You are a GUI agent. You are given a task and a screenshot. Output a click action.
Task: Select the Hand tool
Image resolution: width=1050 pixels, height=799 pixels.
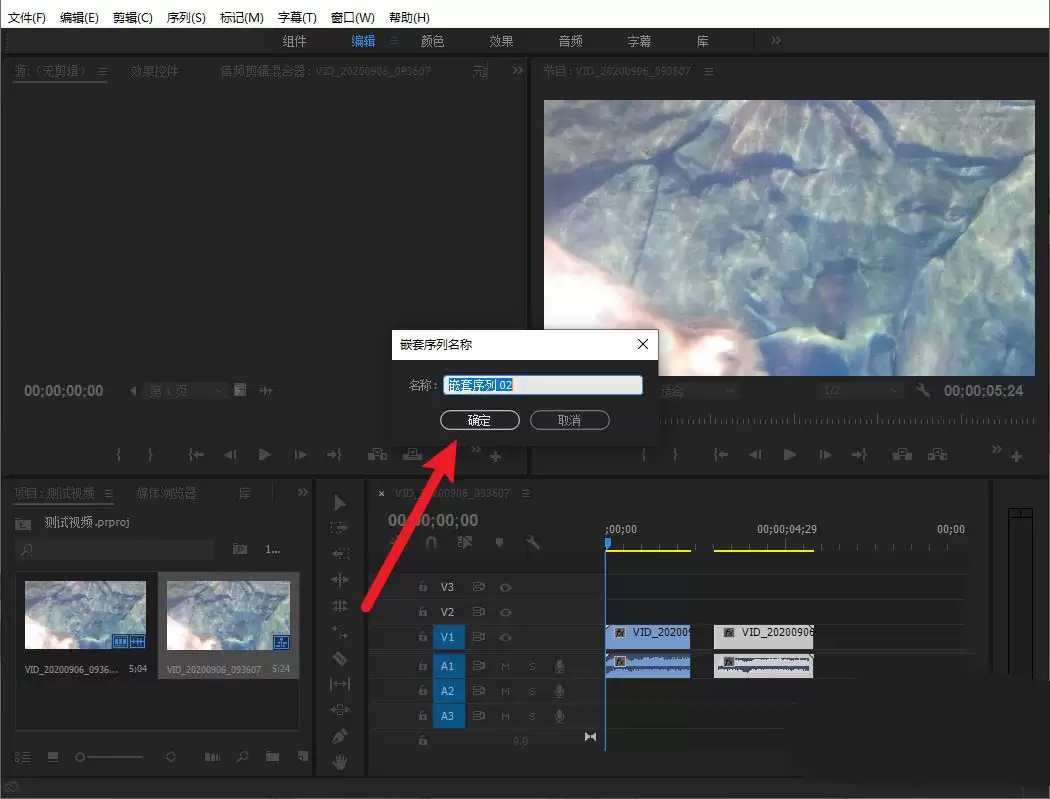tap(340, 761)
